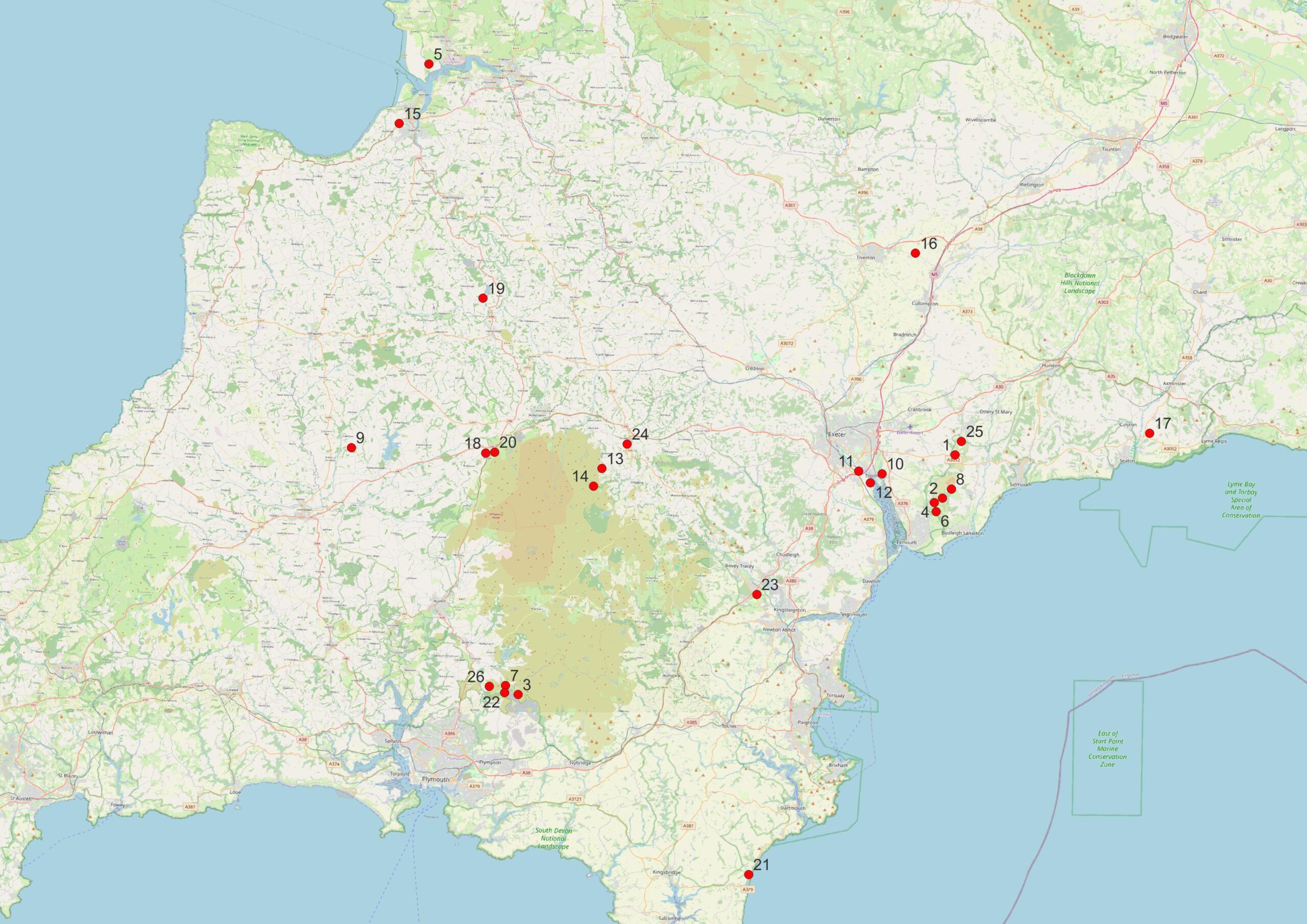This screenshot has height=924, width=1307.
Task: Click the Exeter city label
Action: (837, 435)
